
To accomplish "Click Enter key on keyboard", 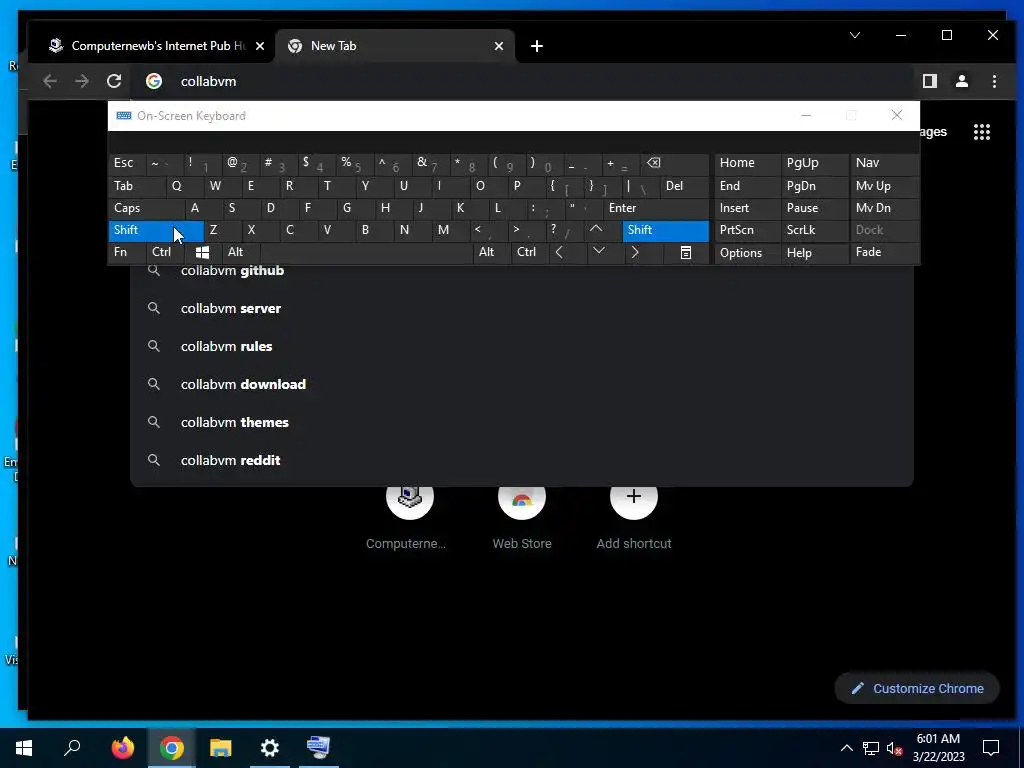I will click(x=656, y=208).
